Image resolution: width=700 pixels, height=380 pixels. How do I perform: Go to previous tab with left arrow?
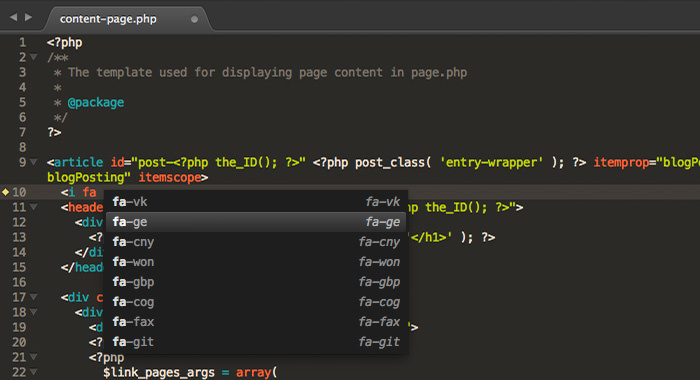pos(13,17)
